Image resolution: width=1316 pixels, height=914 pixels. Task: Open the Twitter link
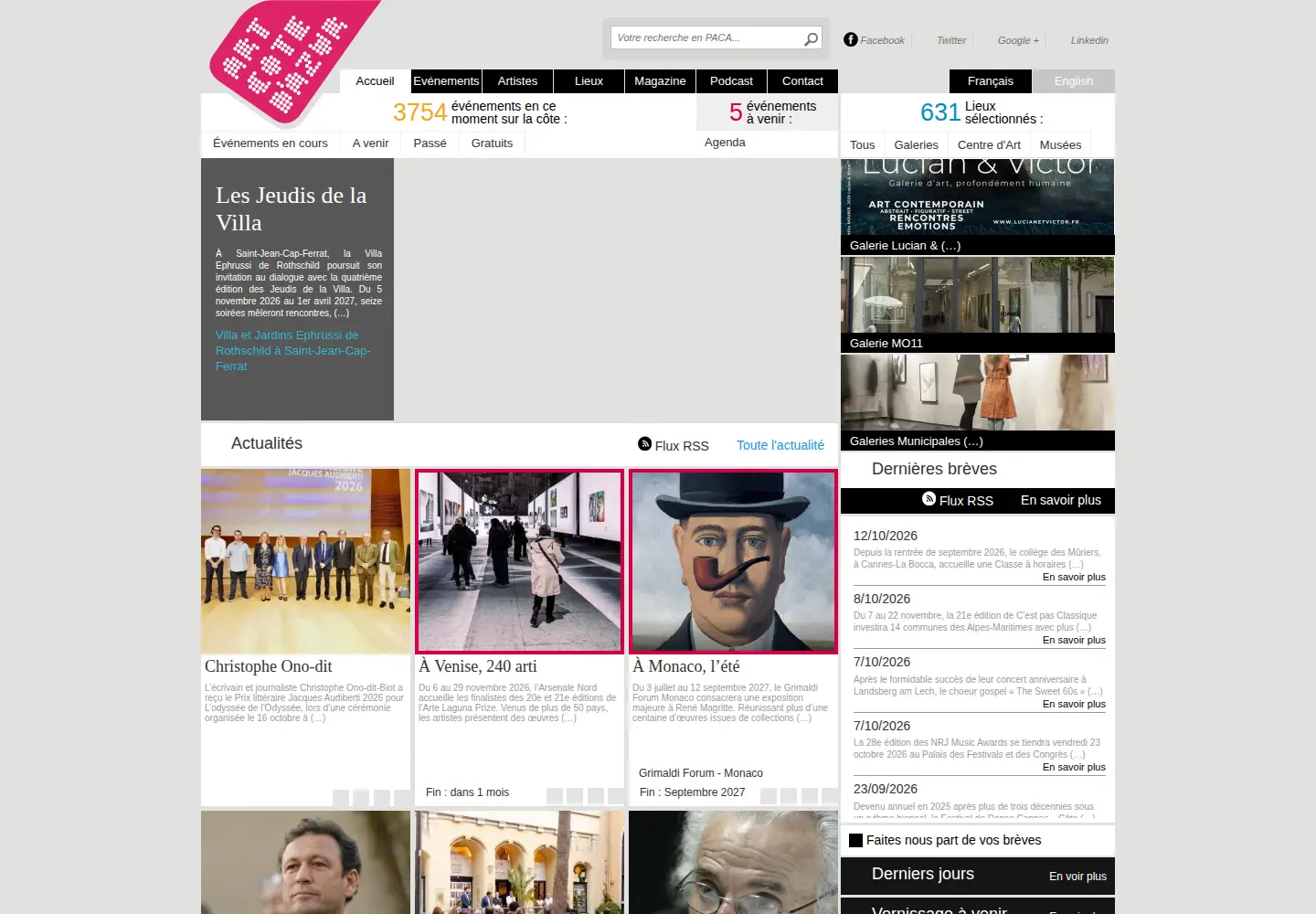[x=951, y=40]
